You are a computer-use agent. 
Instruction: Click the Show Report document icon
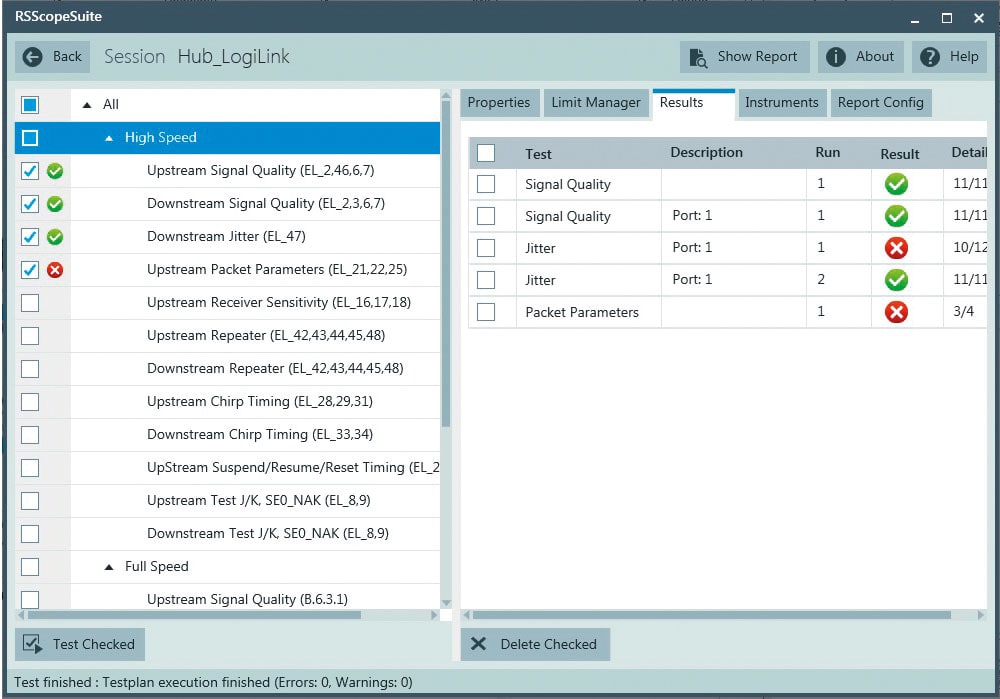click(x=698, y=57)
